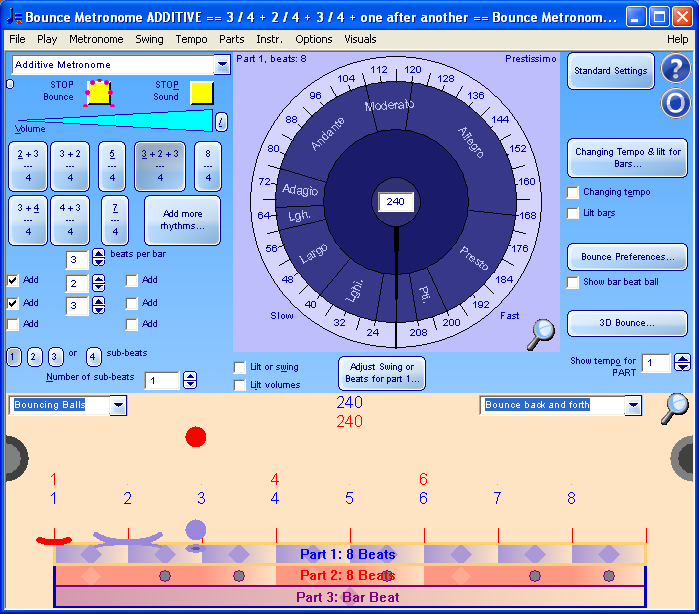Enable the Lilt volumes checkbox

(x=240, y=385)
